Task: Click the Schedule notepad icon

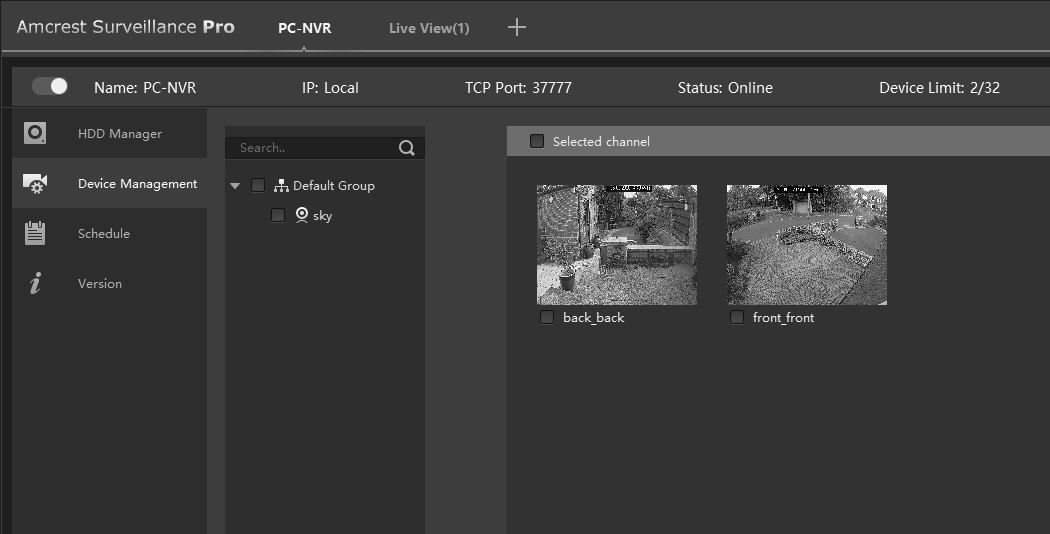Action: 35,233
